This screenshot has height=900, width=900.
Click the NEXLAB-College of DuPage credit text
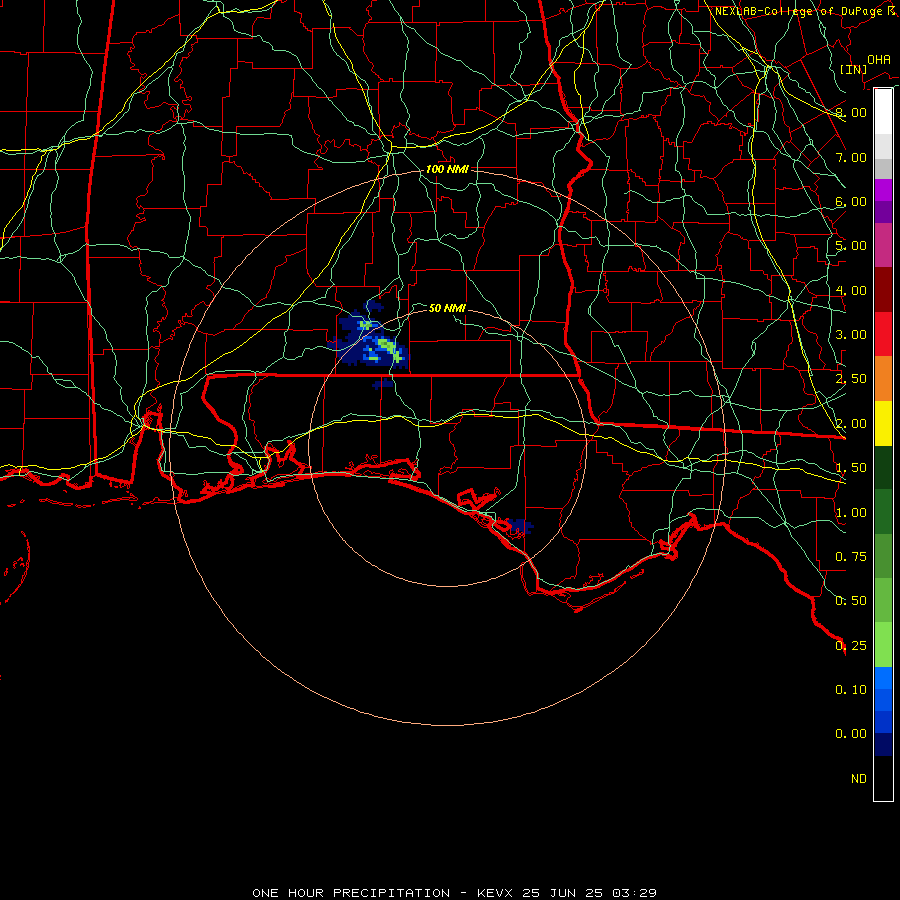click(x=804, y=11)
